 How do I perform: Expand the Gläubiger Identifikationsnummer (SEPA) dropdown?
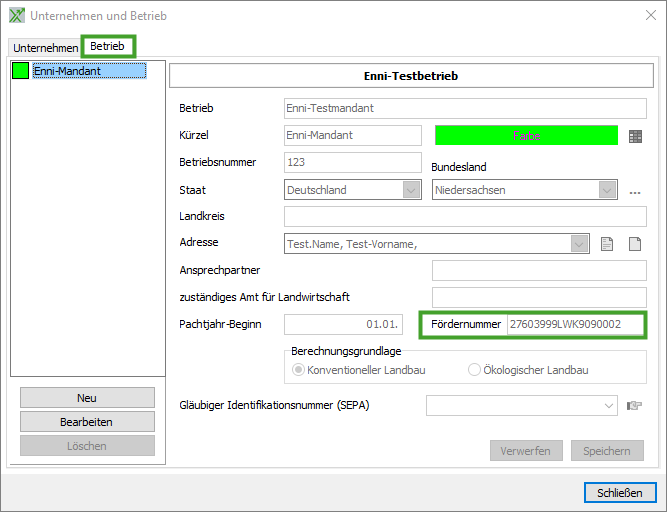(x=609, y=405)
